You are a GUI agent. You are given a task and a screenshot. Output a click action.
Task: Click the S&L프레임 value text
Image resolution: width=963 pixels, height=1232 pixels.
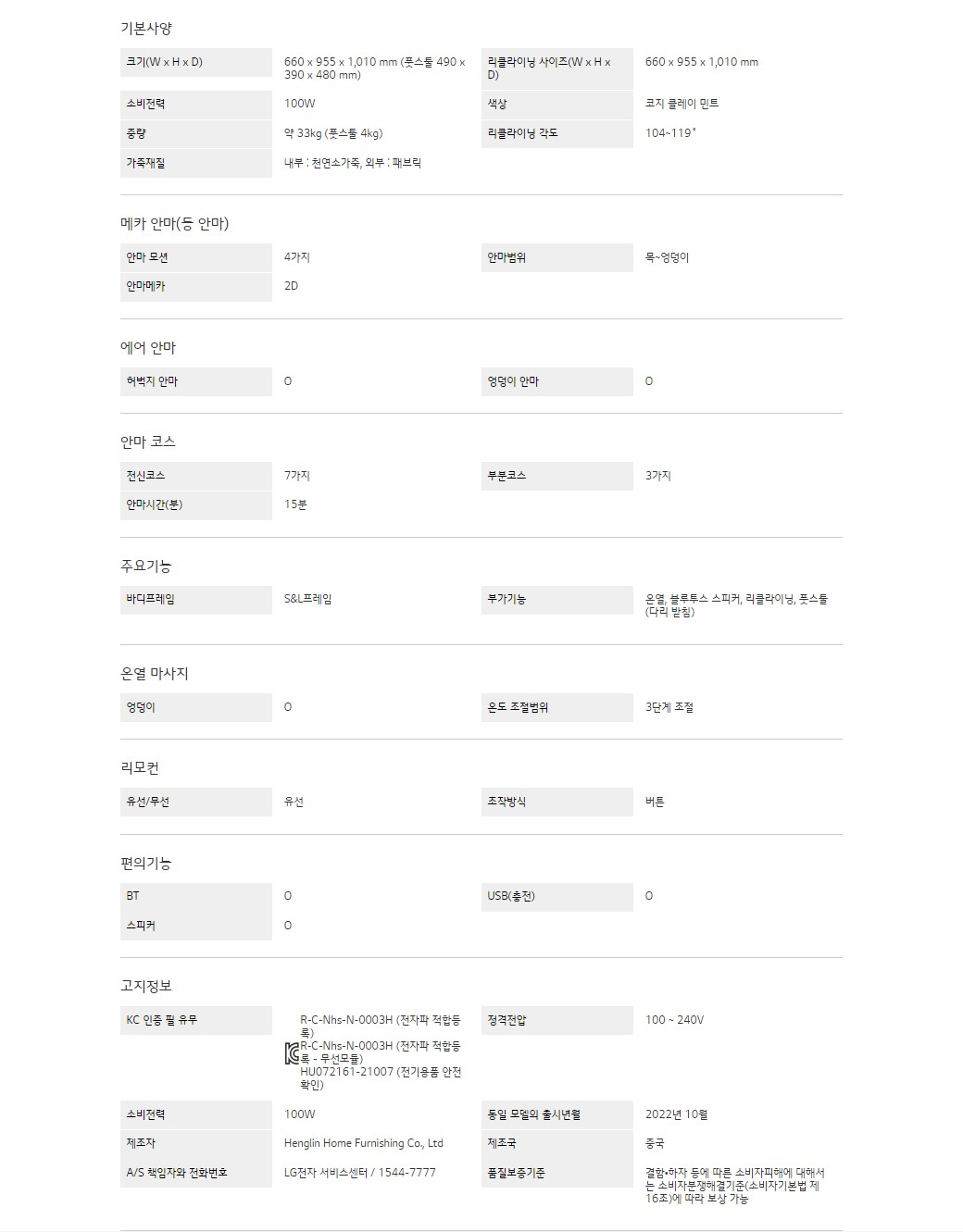(307, 599)
